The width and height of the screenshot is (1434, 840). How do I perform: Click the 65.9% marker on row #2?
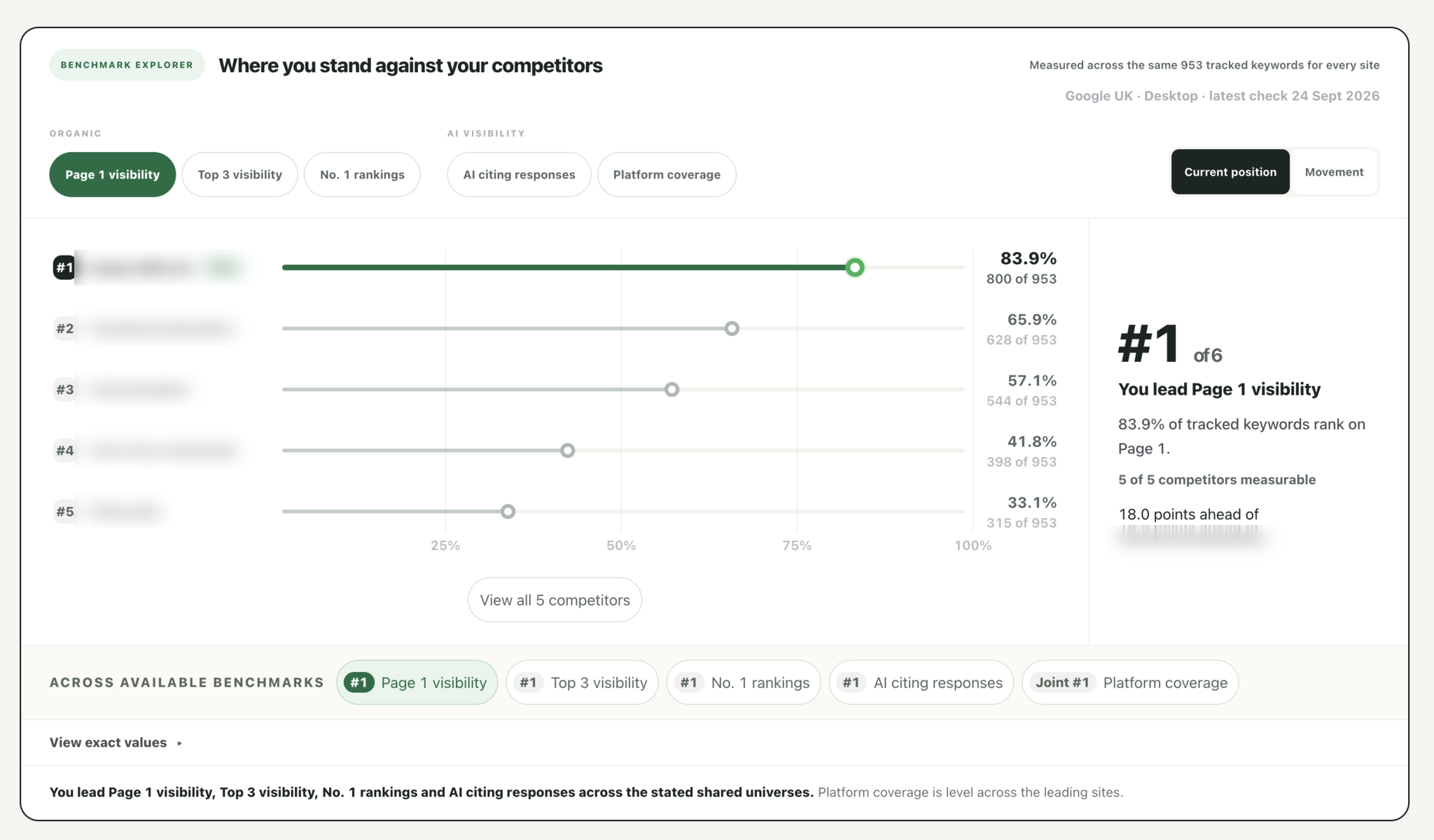[x=732, y=328]
